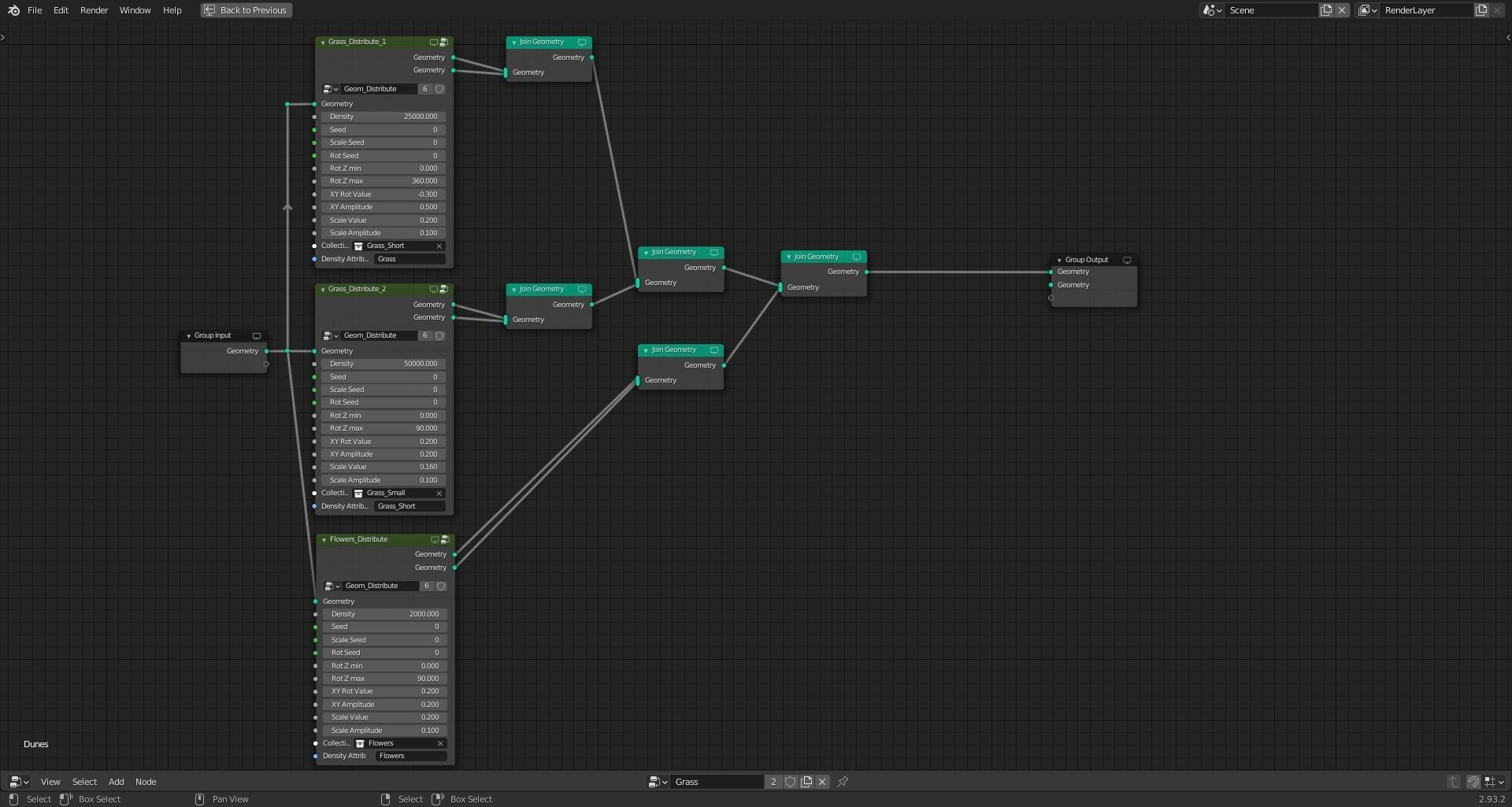The height and width of the screenshot is (807, 1512).
Task: Delete the Scene with its X icon
Action: tap(1342, 10)
